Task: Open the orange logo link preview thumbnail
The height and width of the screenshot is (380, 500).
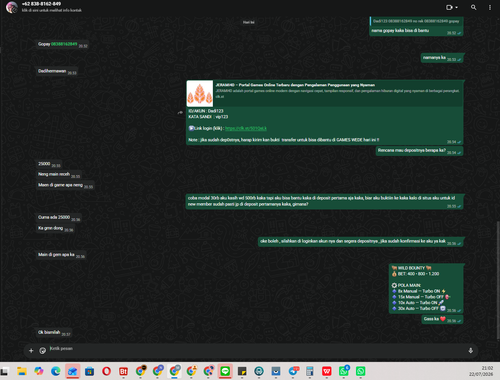Action: coord(200,93)
